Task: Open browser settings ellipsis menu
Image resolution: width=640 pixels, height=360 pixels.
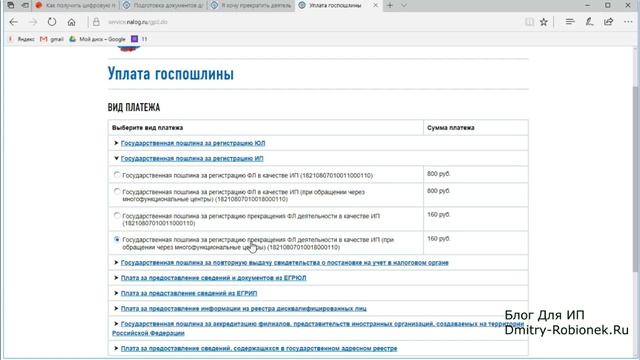Action: tap(628, 22)
